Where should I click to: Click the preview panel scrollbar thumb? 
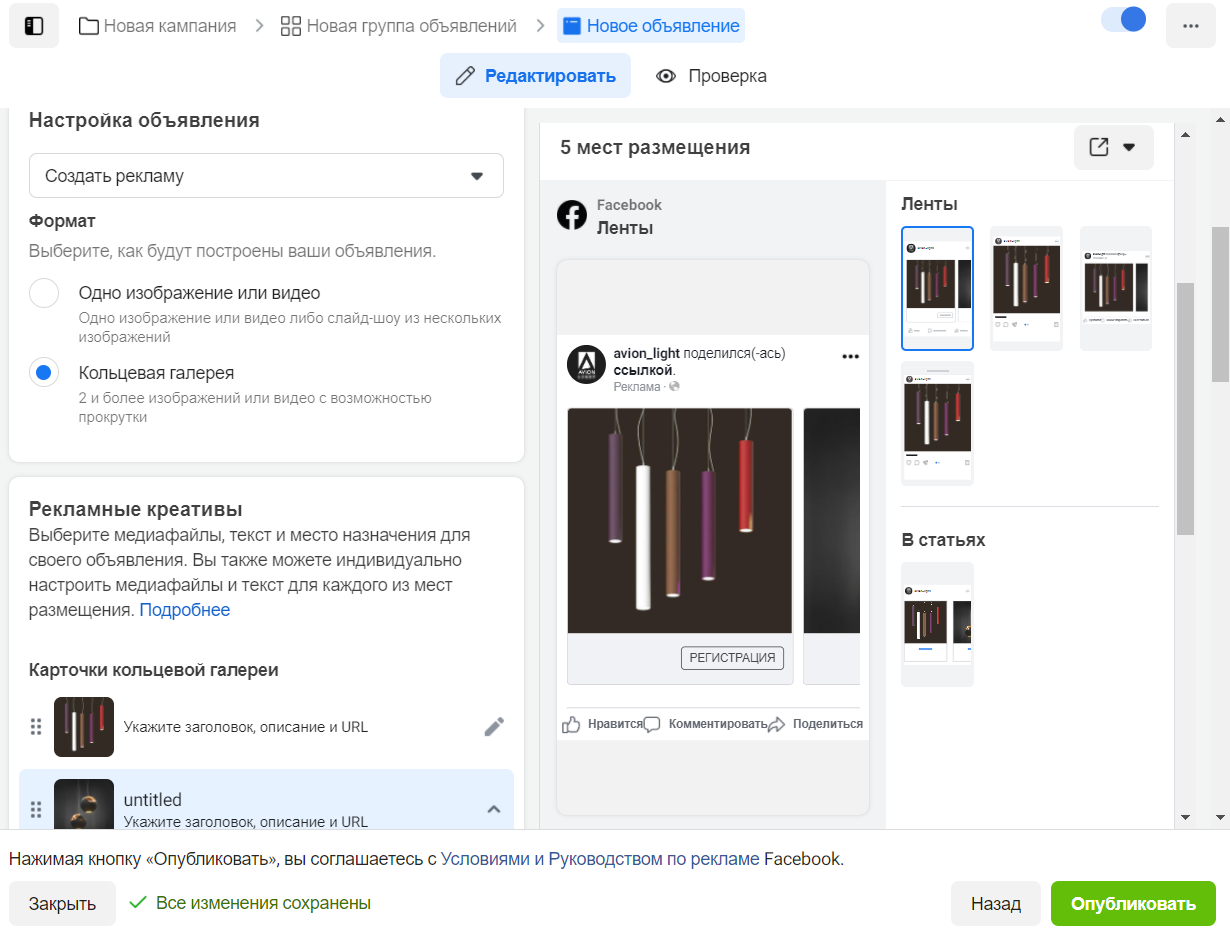[1185, 409]
